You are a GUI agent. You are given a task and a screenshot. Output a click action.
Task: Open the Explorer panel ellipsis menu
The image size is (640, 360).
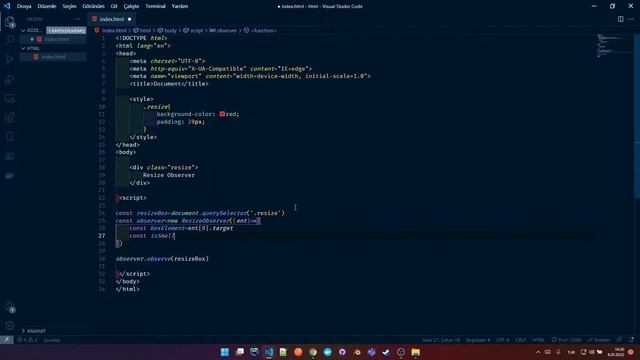coord(78,19)
